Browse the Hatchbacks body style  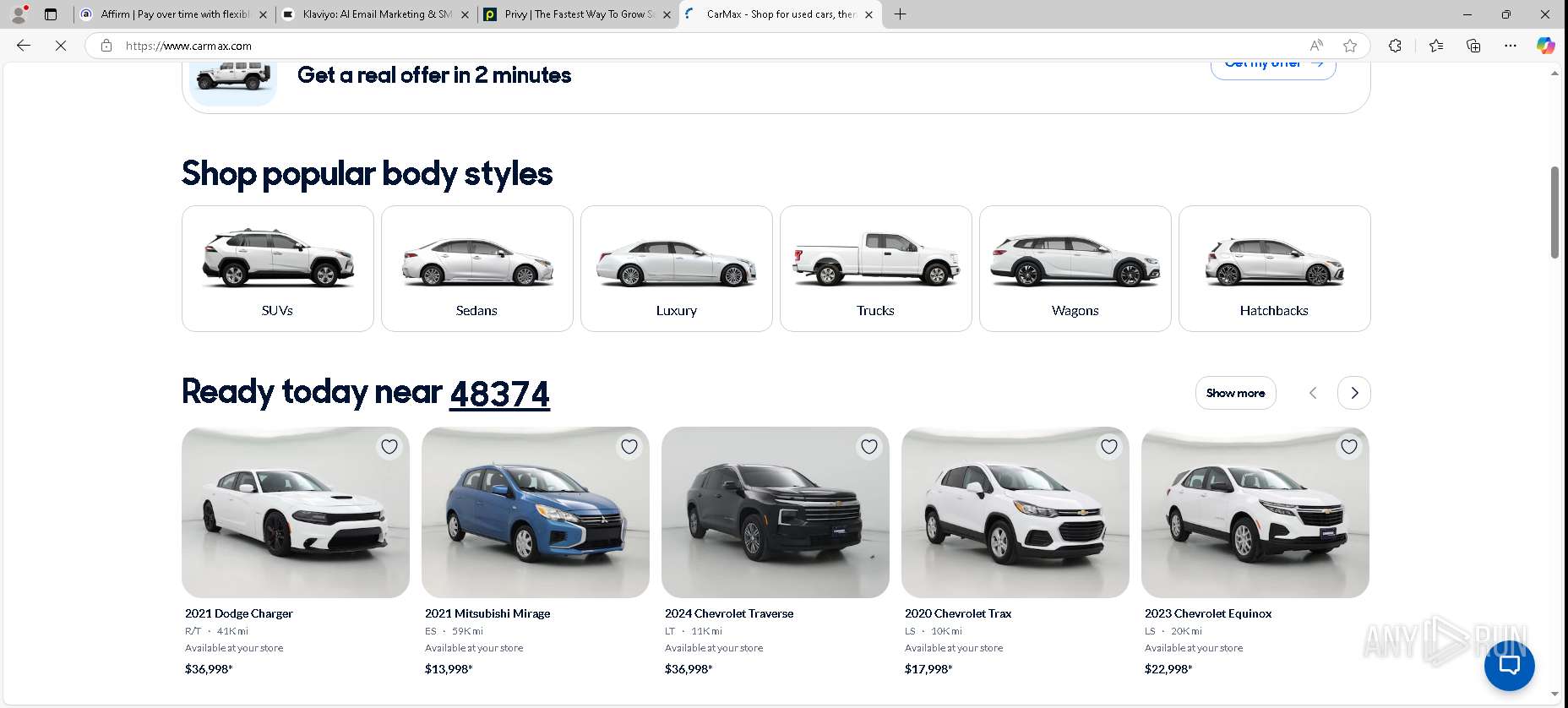[x=1275, y=269]
